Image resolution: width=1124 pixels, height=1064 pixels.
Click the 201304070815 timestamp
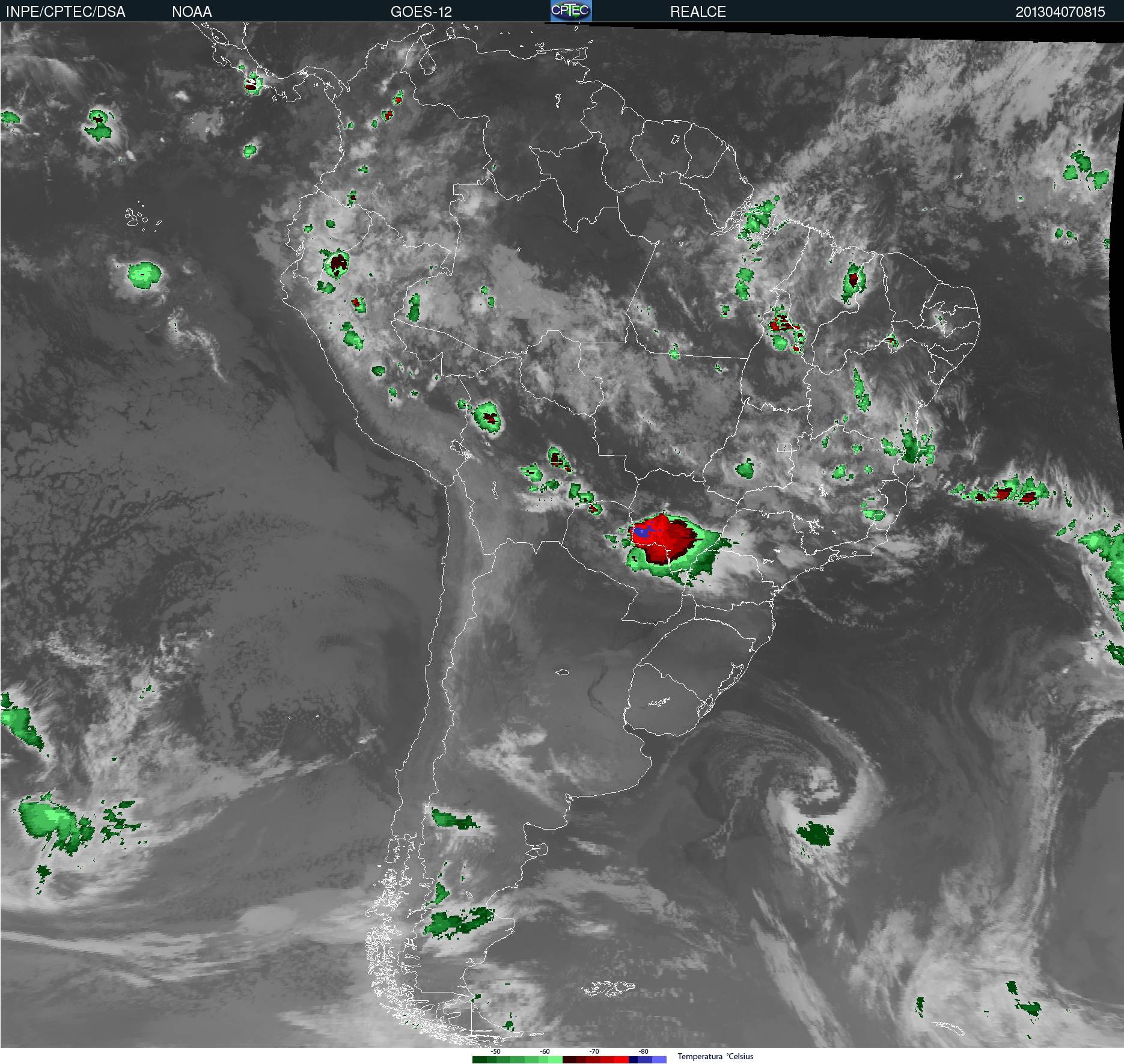[x=1060, y=11]
